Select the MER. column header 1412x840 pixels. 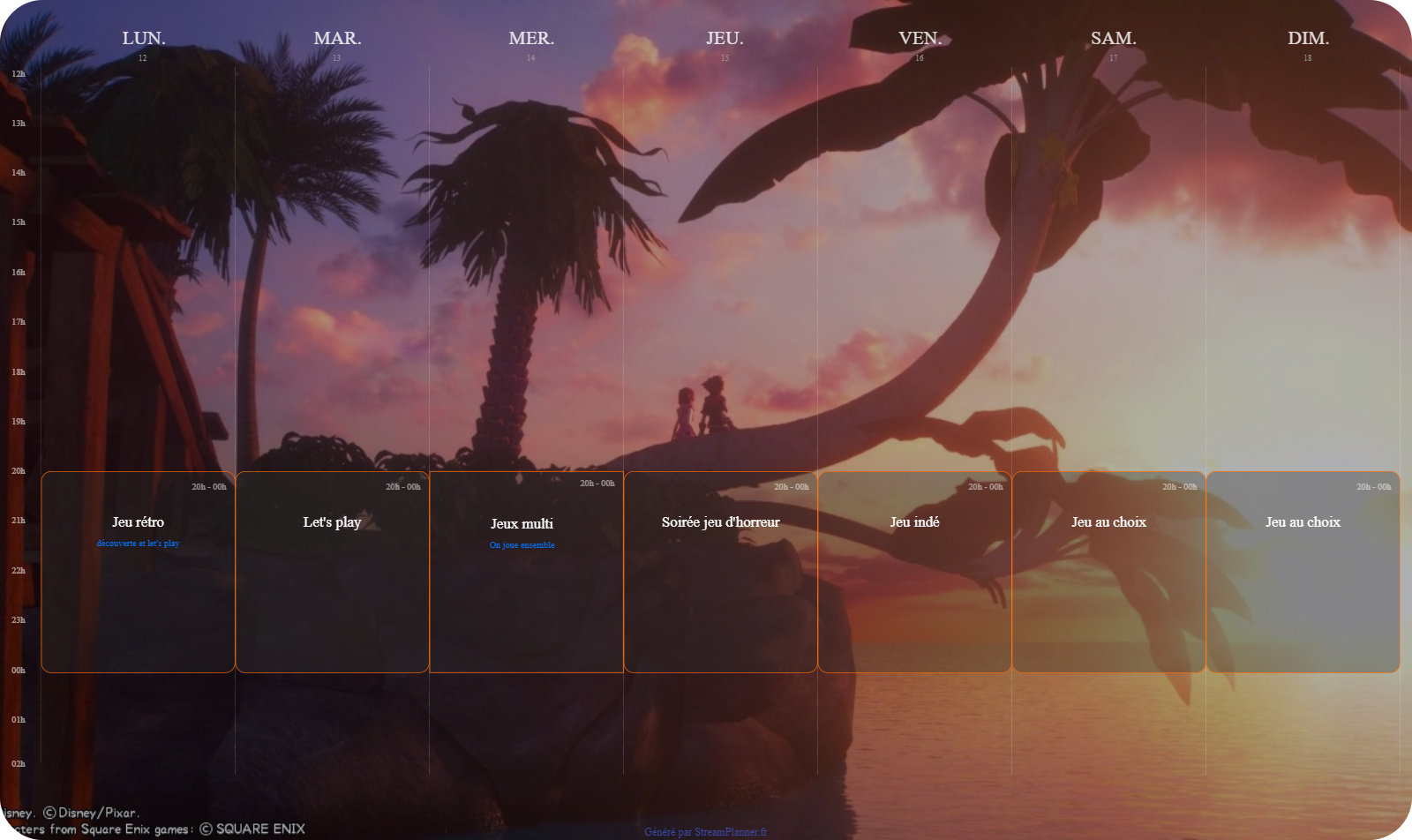point(531,38)
